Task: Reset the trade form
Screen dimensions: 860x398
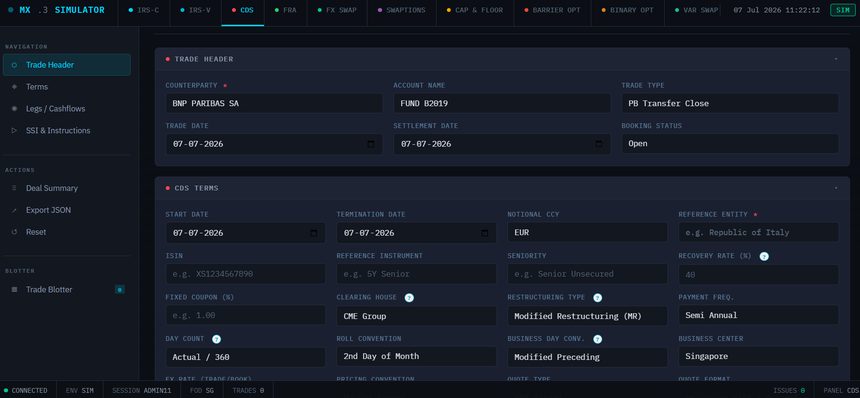Action: (x=66, y=232)
